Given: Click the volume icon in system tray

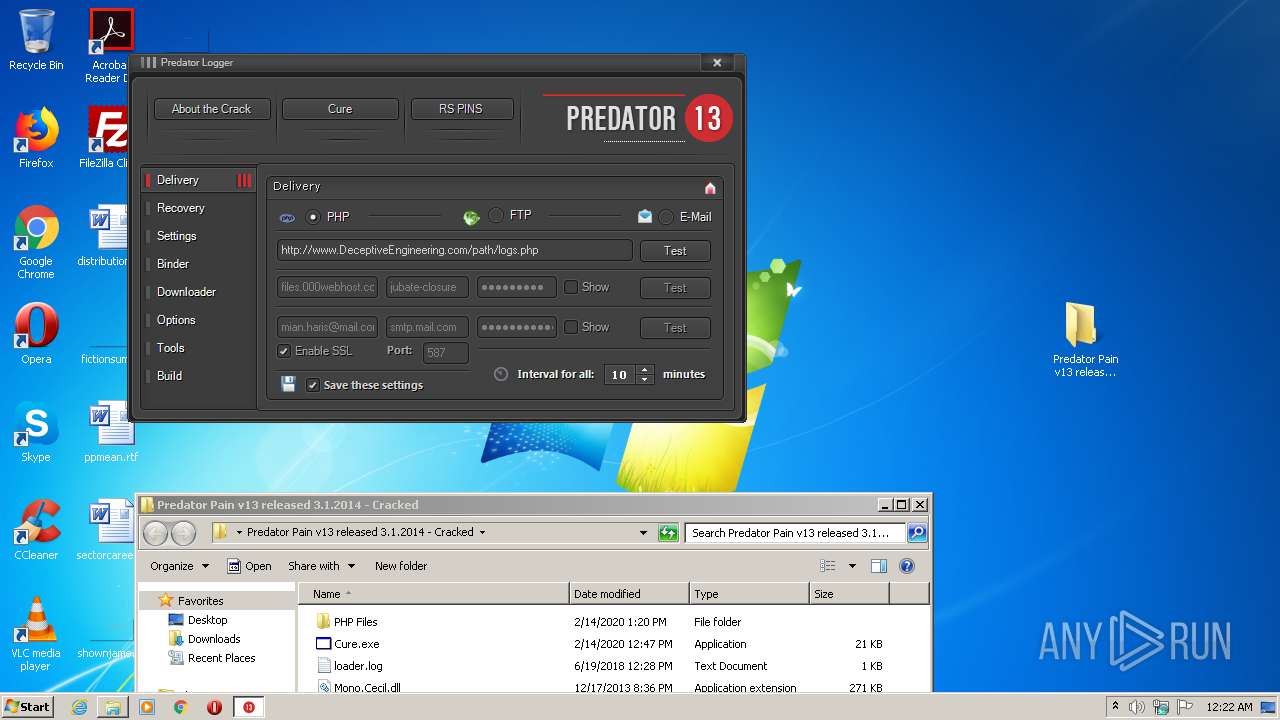Looking at the screenshot, I should (x=1136, y=707).
